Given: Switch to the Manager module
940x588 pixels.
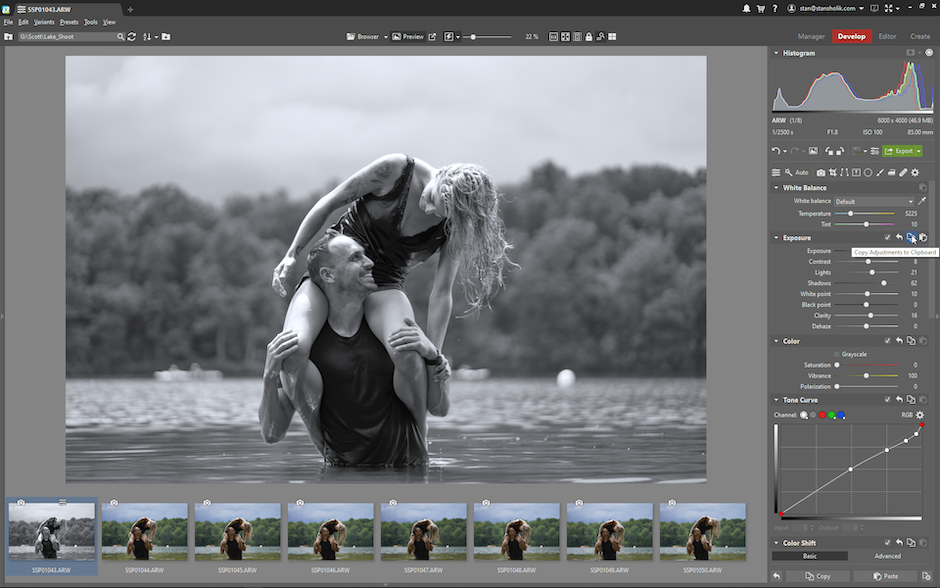Looking at the screenshot, I should click(811, 37).
